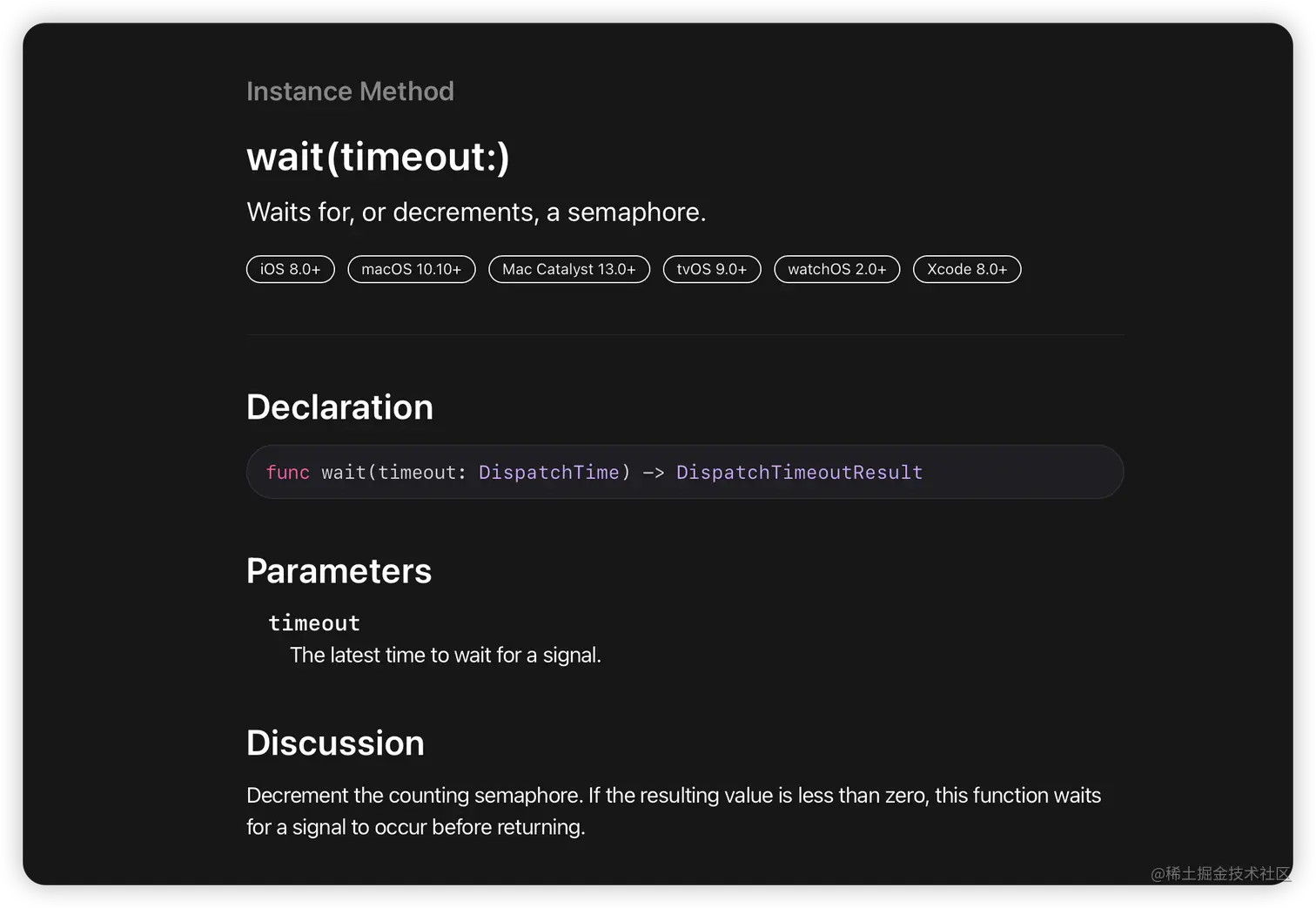The width and height of the screenshot is (1316, 908).
Task: Click the func keyword in the declaration
Action: click(288, 473)
